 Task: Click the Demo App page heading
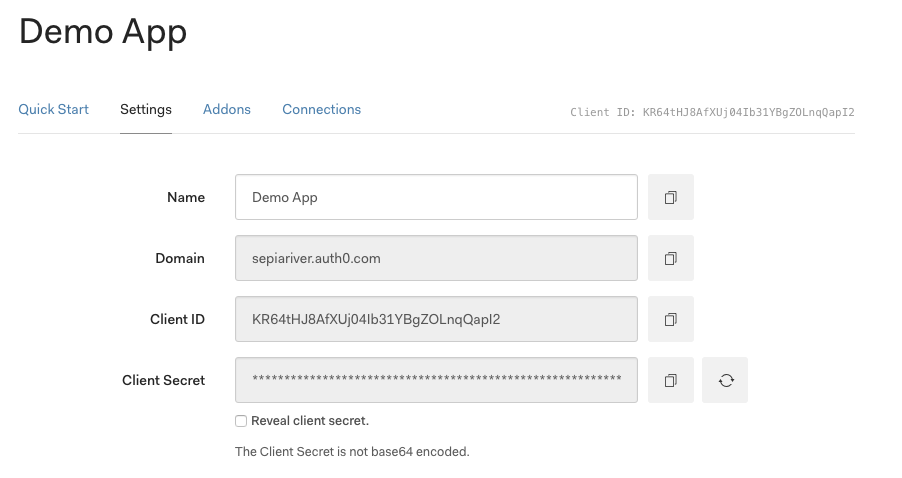pyautogui.click(x=103, y=32)
